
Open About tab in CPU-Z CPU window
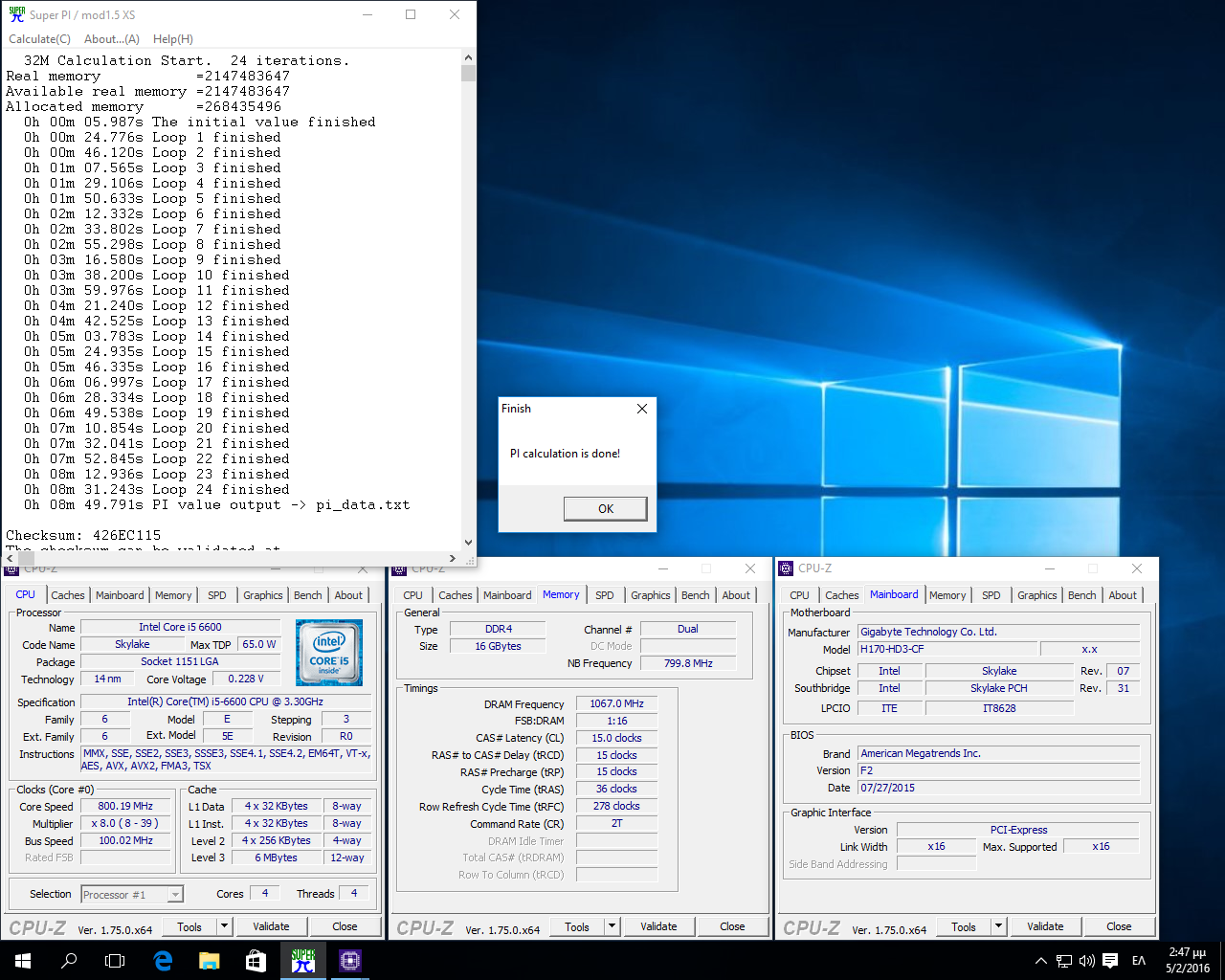pyautogui.click(x=348, y=595)
